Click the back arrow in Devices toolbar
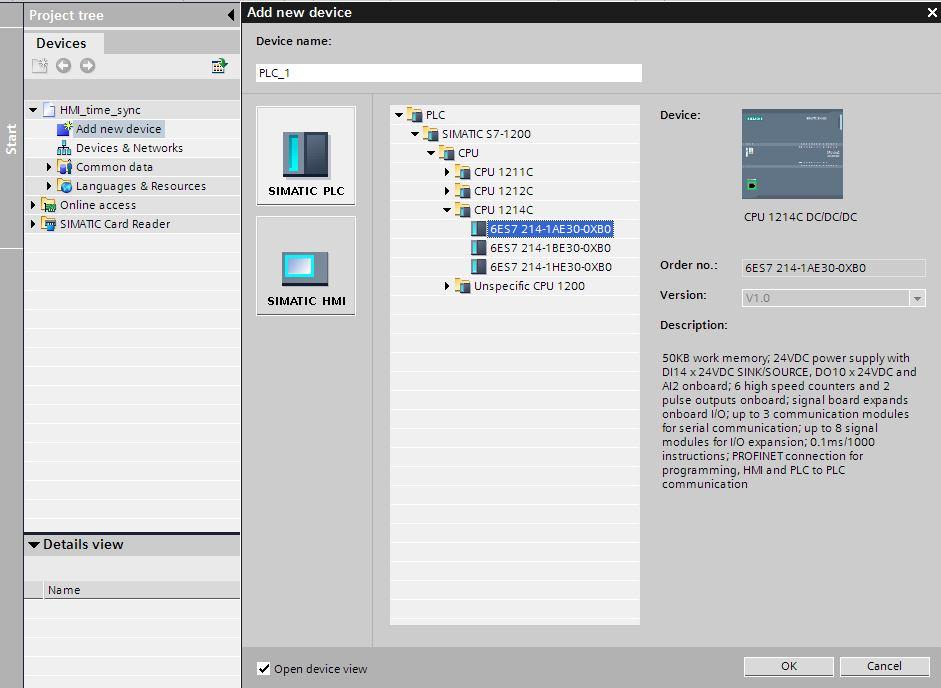 point(64,65)
